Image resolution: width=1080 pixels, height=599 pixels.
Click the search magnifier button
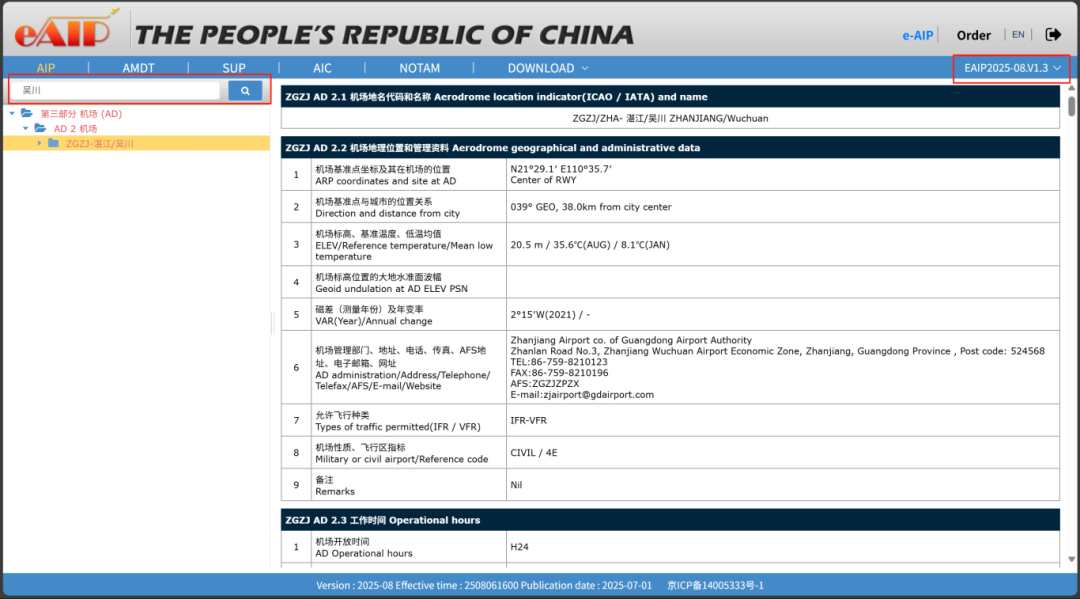(x=245, y=91)
